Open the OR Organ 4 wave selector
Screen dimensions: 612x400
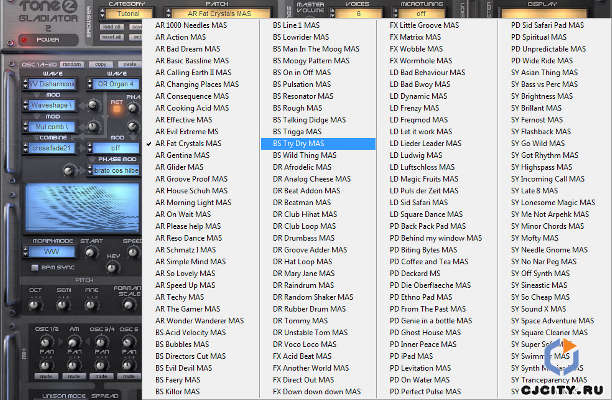pyautogui.click(x=116, y=84)
